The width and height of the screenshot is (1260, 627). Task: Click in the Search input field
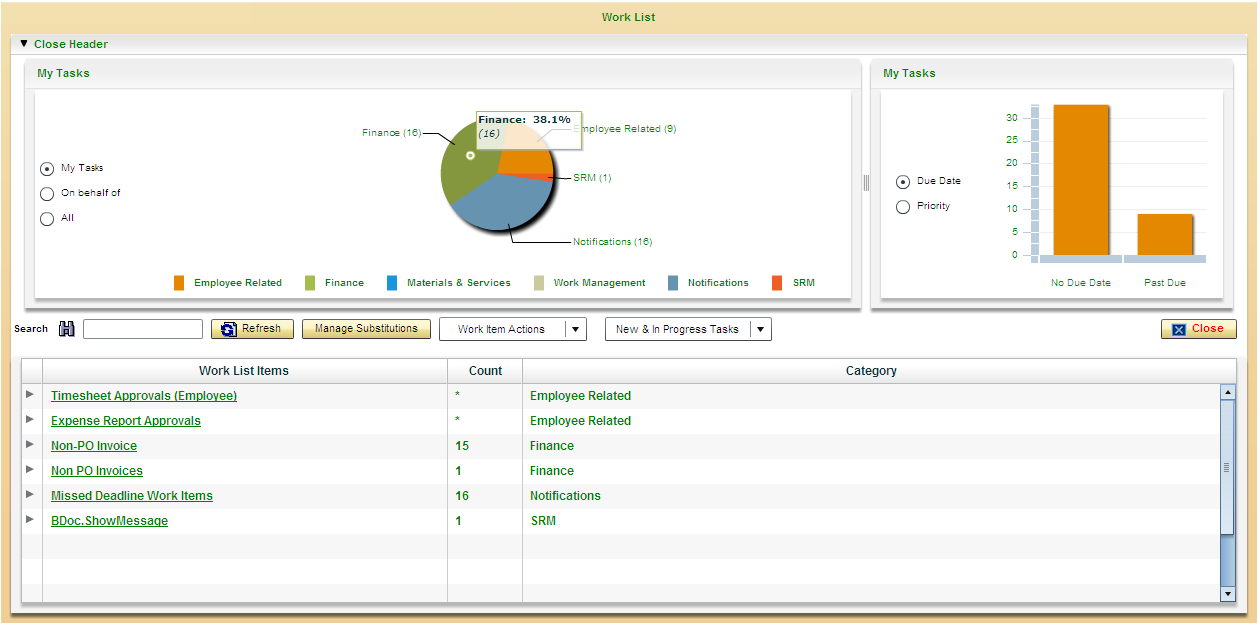pos(143,329)
